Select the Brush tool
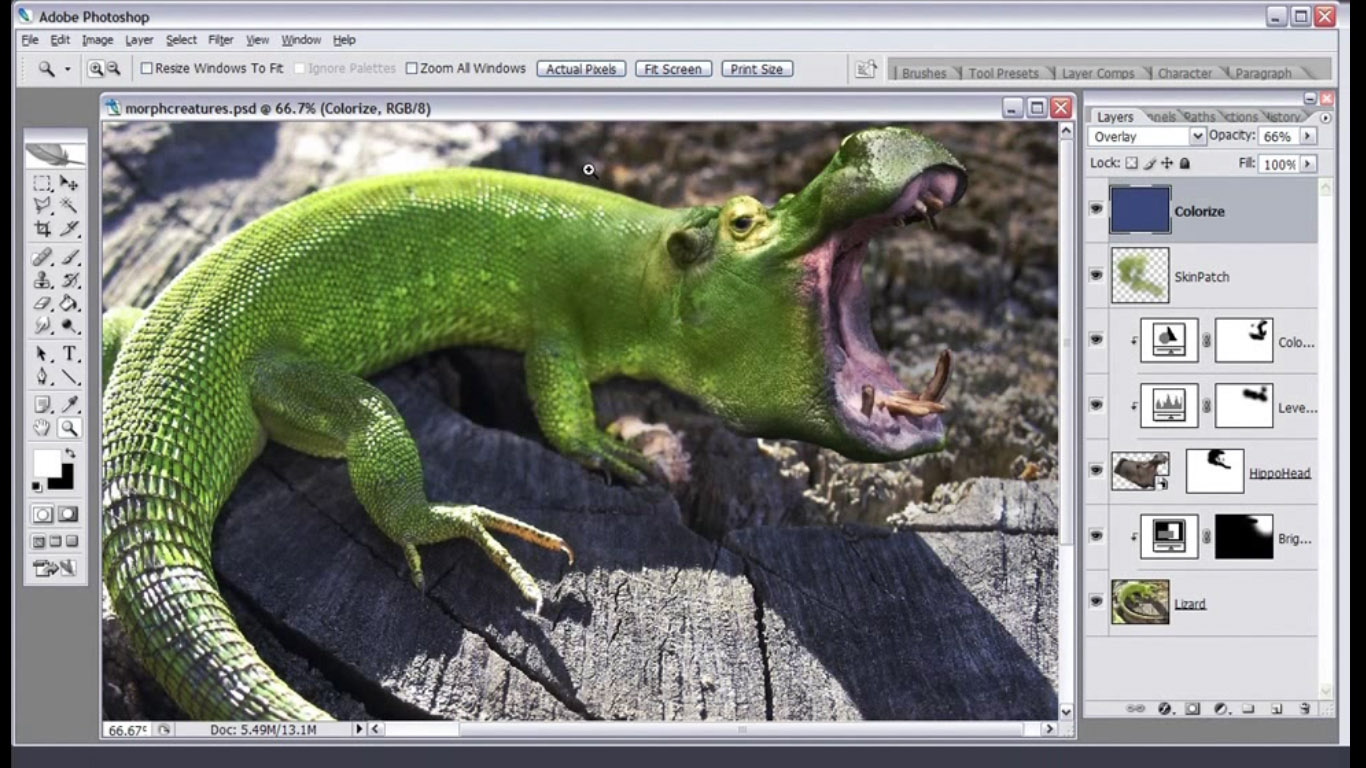Viewport: 1366px width, 768px height. coord(69,258)
